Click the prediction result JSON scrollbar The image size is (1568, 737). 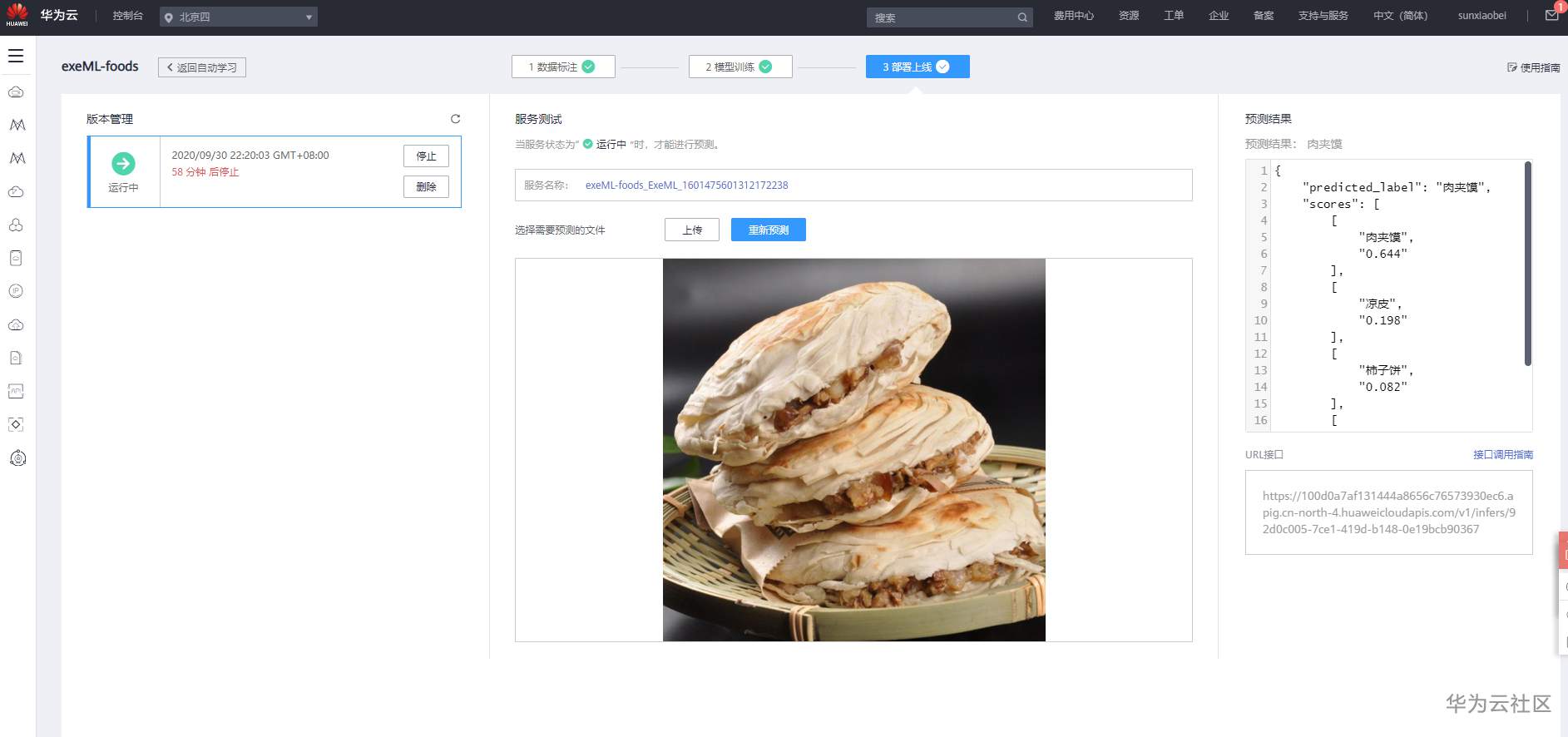point(1527,264)
